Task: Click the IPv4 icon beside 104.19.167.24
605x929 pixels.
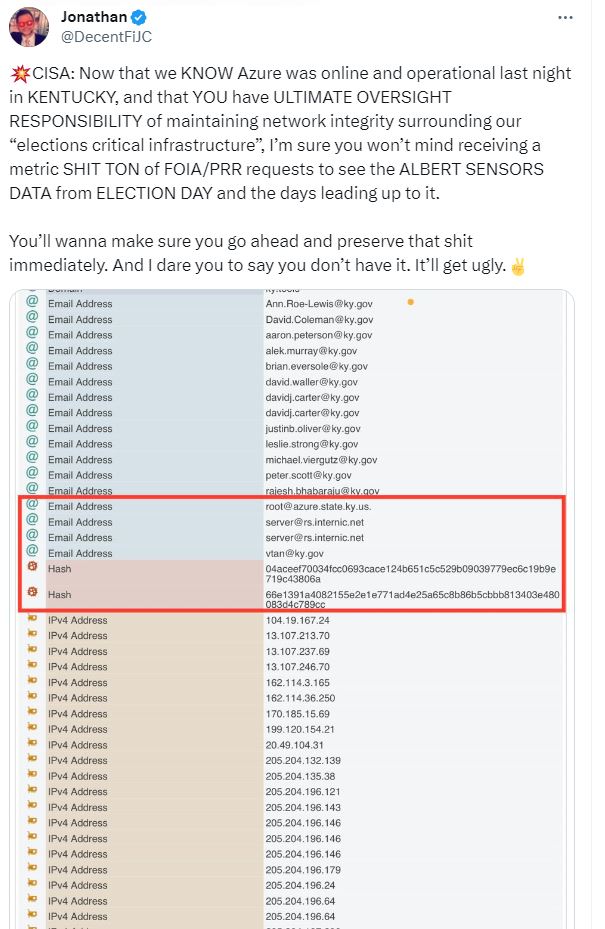Action: (x=33, y=618)
